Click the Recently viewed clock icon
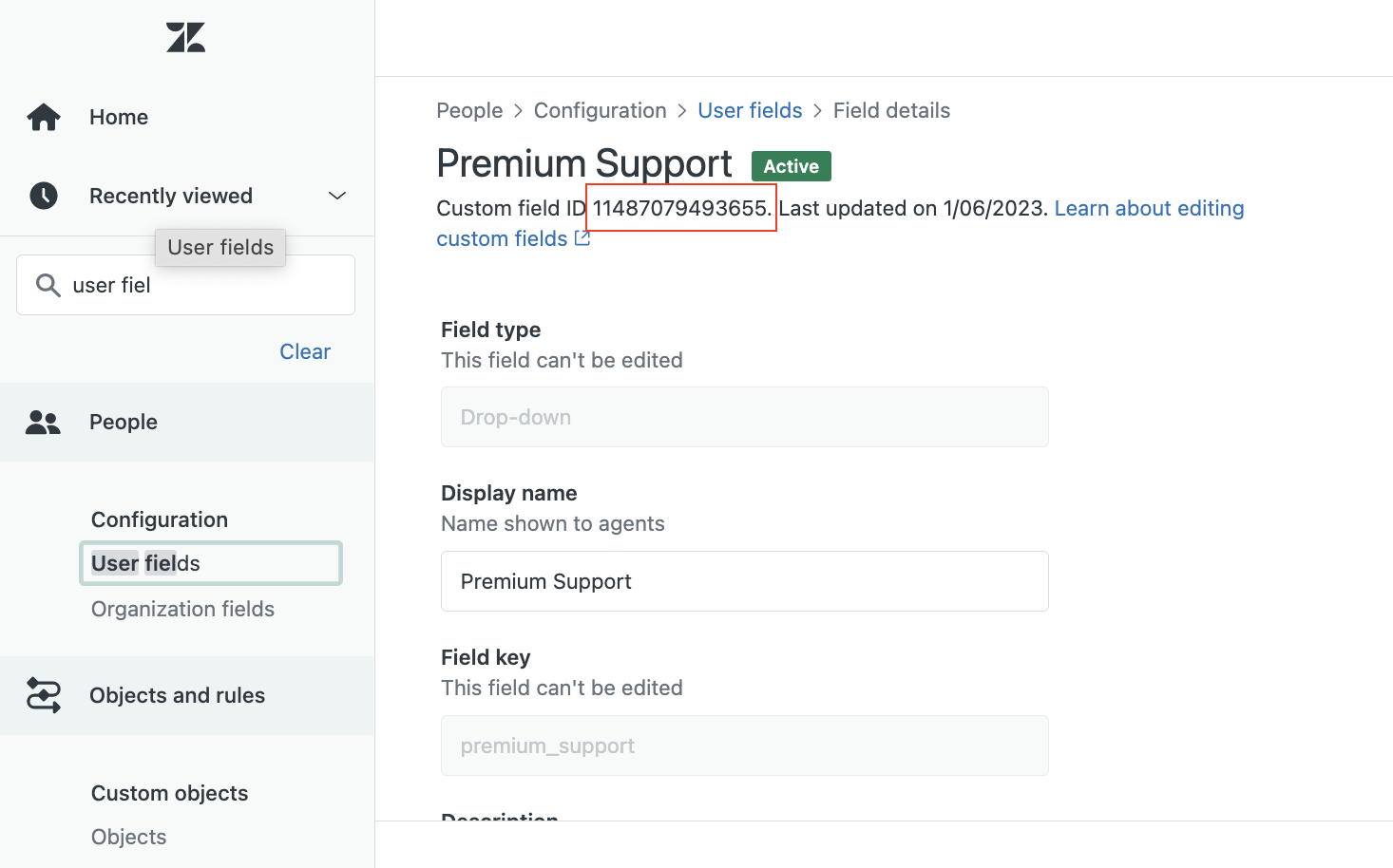 pyautogui.click(x=44, y=196)
